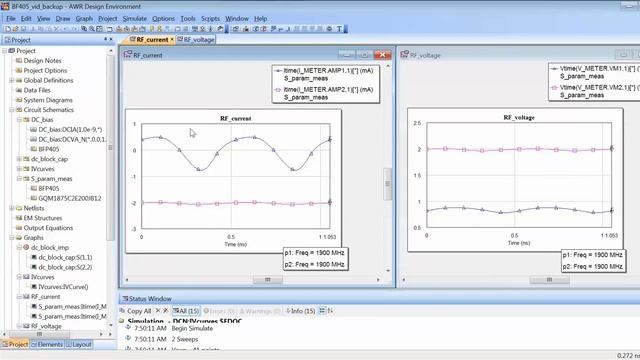Open the Window menu
The width and height of the screenshot is (640, 360).
[x=237, y=18]
